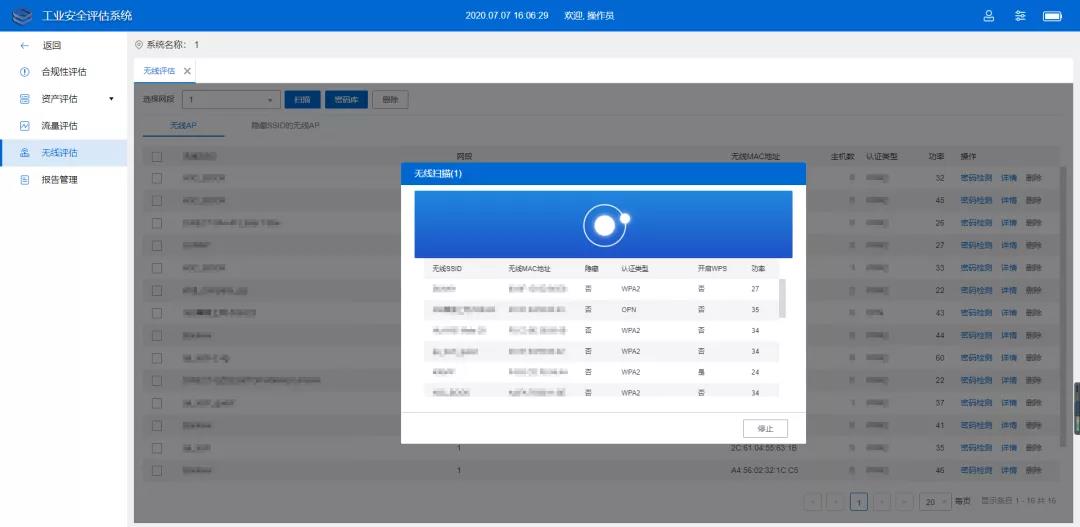Select the 流量评估 sidebar icon
The height and width of the screenshot is (527, 1080).
point(24,126)
